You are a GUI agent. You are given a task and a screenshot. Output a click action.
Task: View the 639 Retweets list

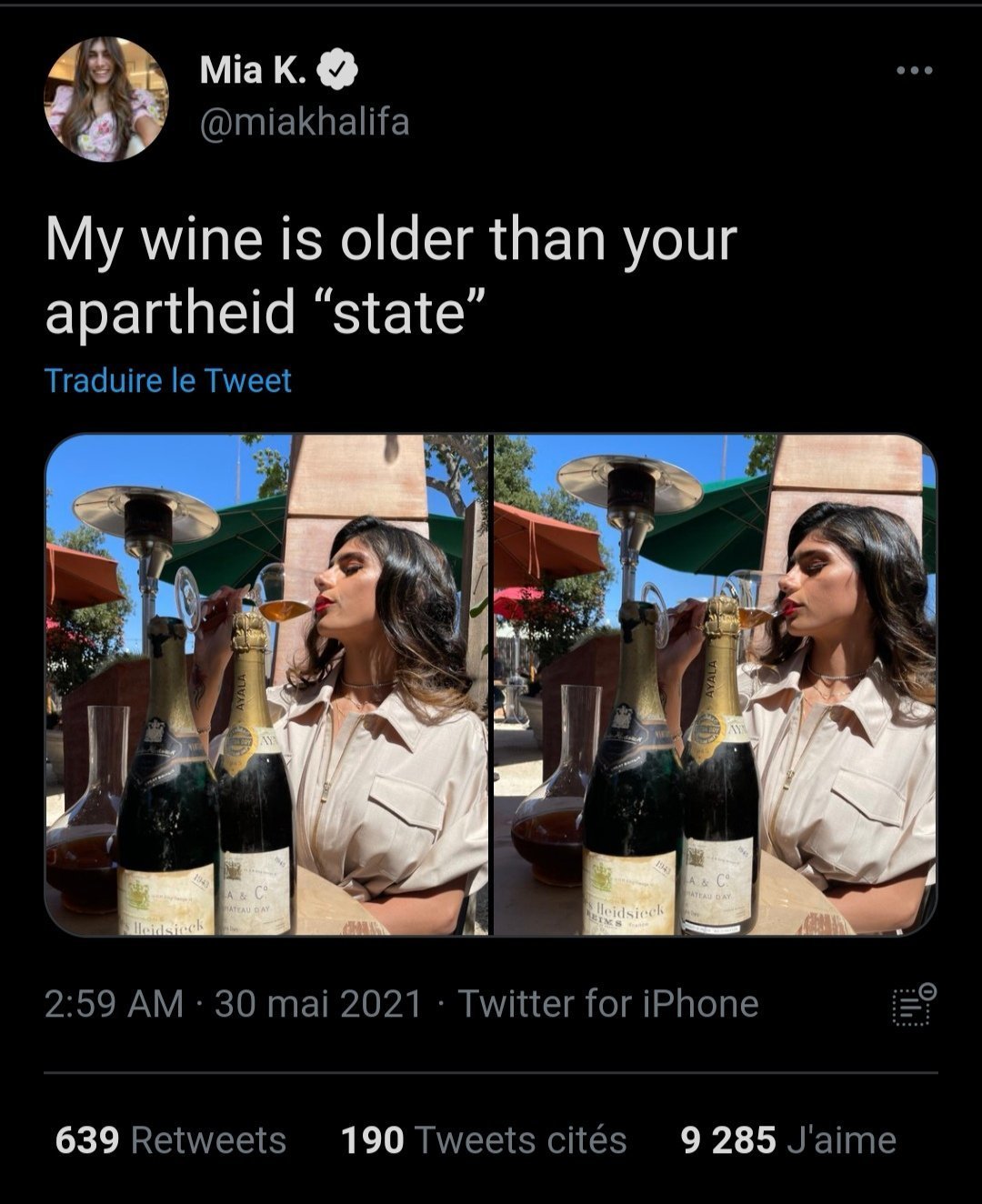click(x=171, y=1139)
